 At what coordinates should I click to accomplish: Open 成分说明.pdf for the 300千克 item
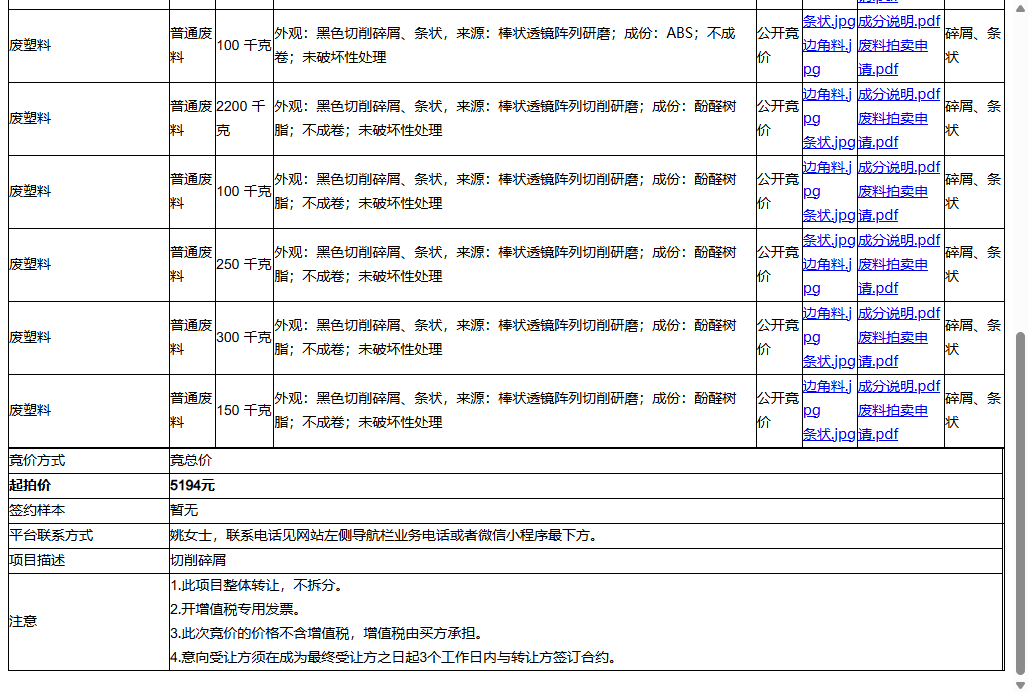[897, 312]
